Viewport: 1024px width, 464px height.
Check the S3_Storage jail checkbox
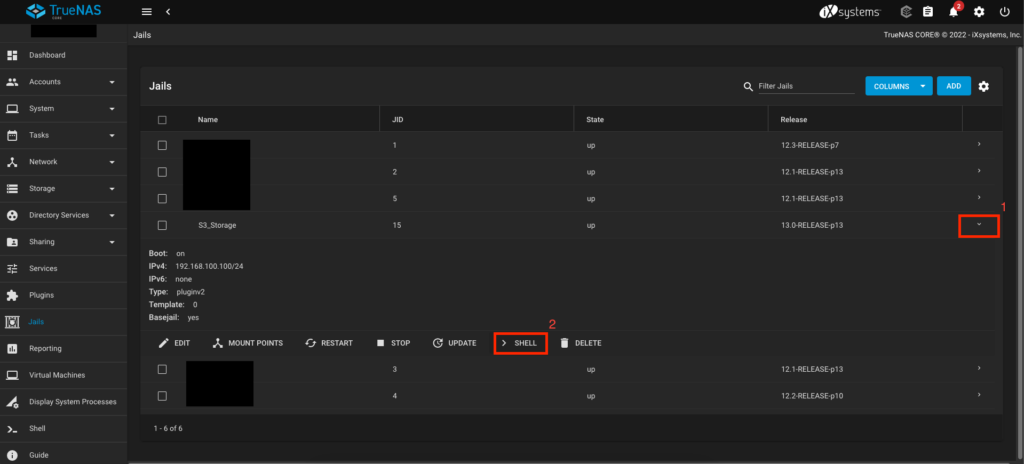(x=162, y=225)
